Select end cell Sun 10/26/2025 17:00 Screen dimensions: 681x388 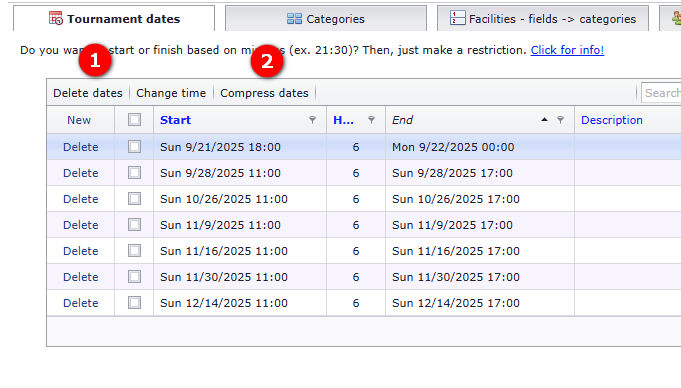pyautogui.click(x=480, y=199)
